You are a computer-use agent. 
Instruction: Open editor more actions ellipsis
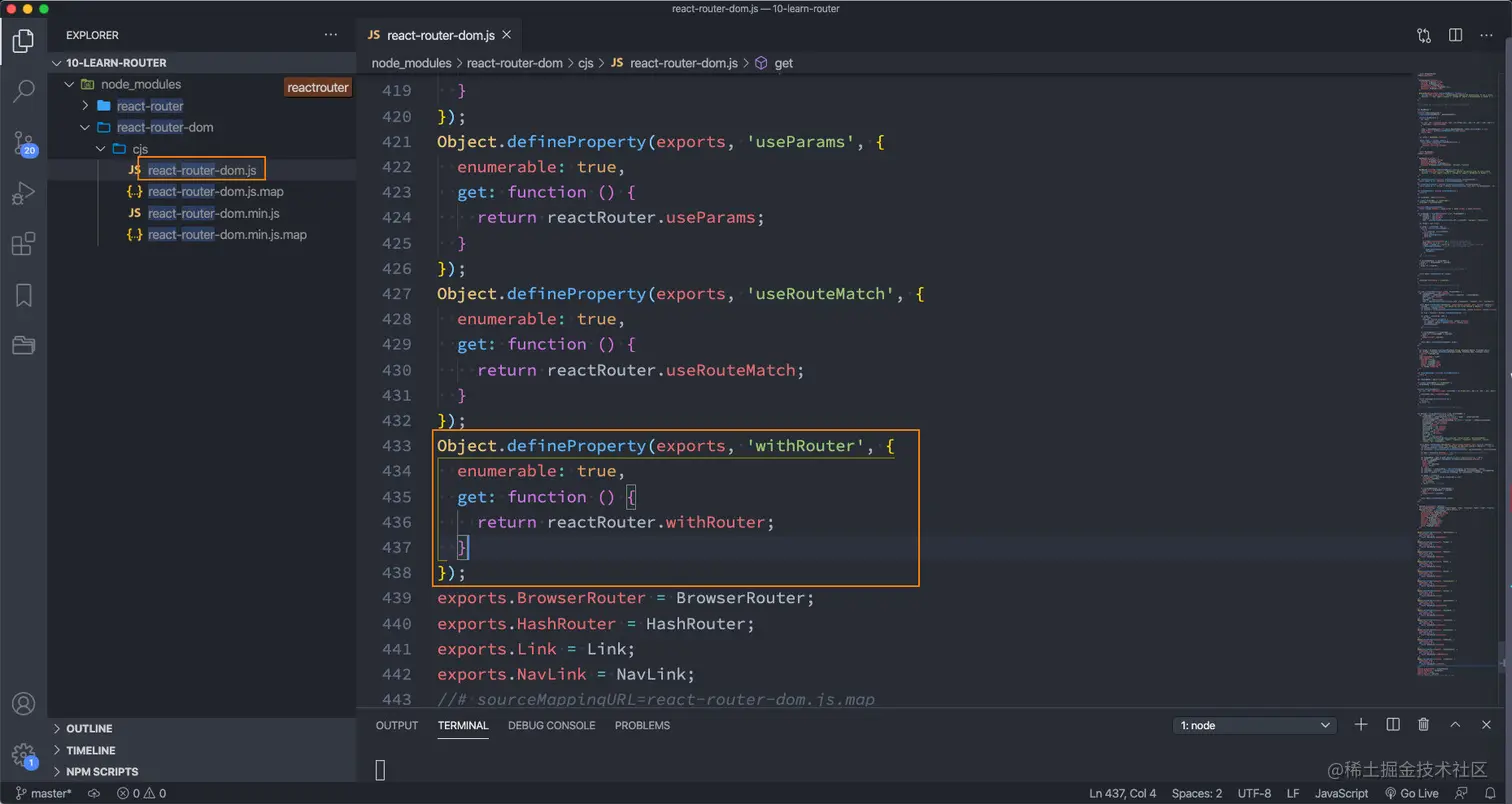[x=1487, y=35]
